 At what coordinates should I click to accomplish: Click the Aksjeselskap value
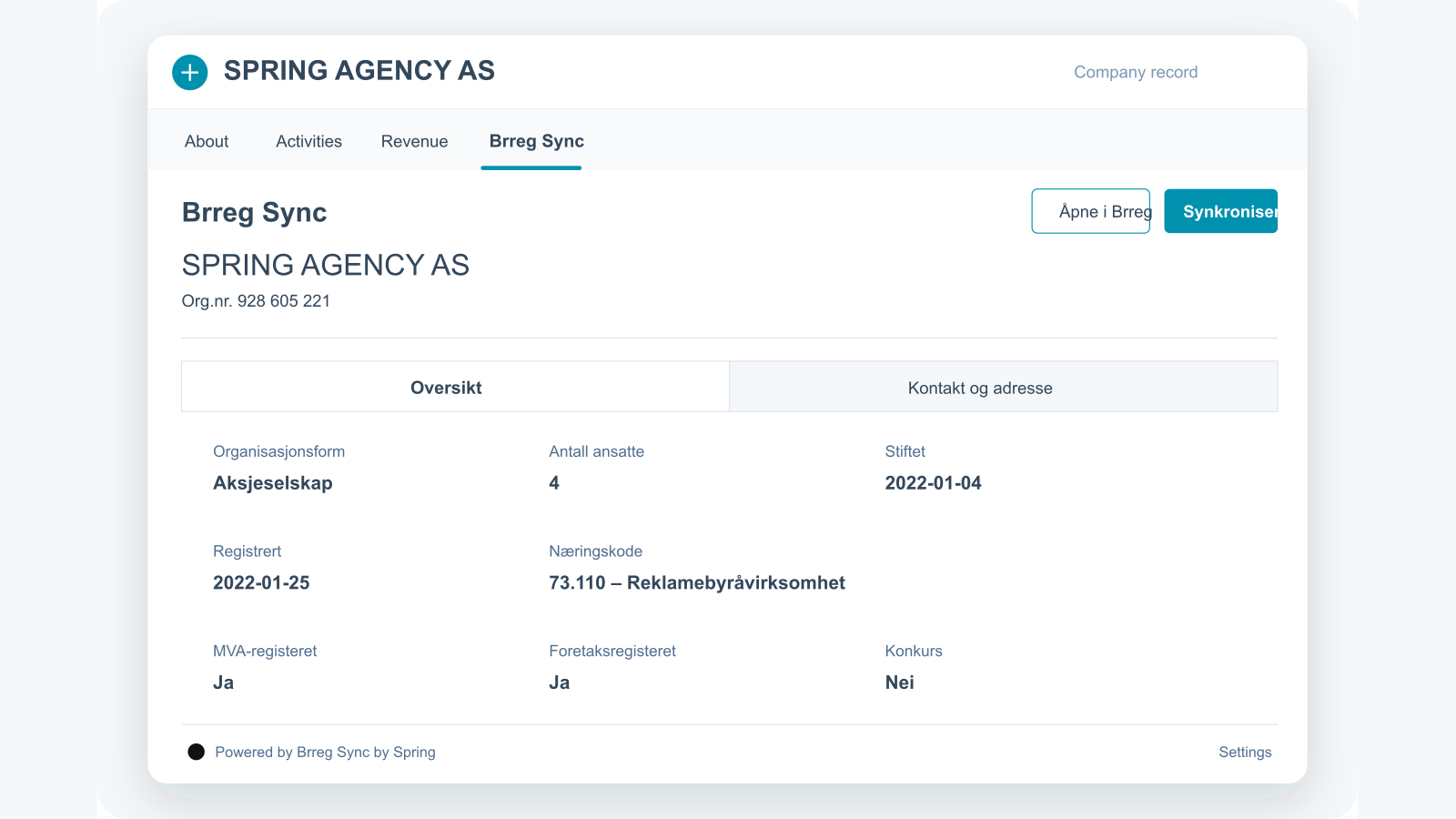pyautogui.click(x=273, y=483)
